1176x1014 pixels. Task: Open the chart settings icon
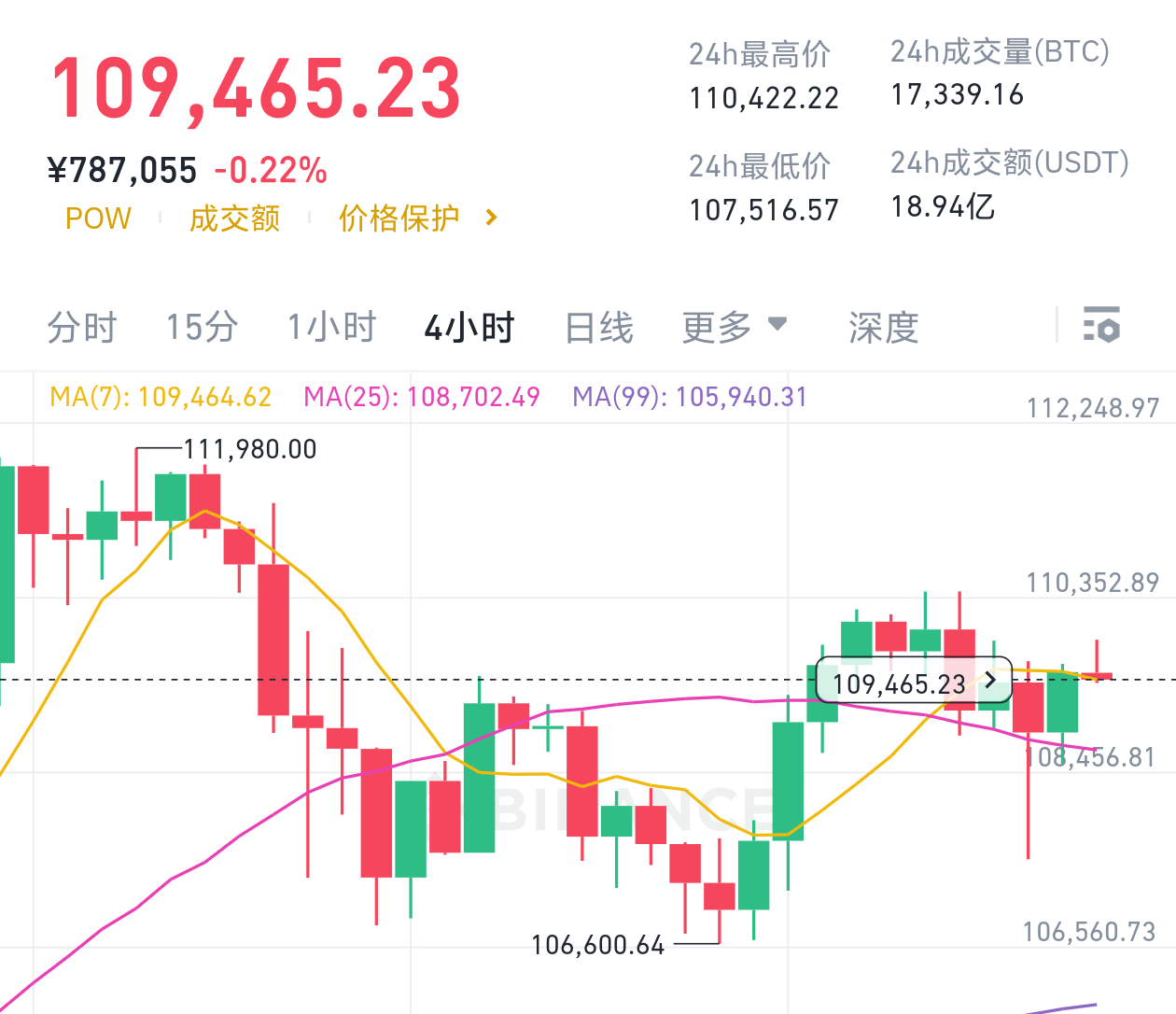1101,325
